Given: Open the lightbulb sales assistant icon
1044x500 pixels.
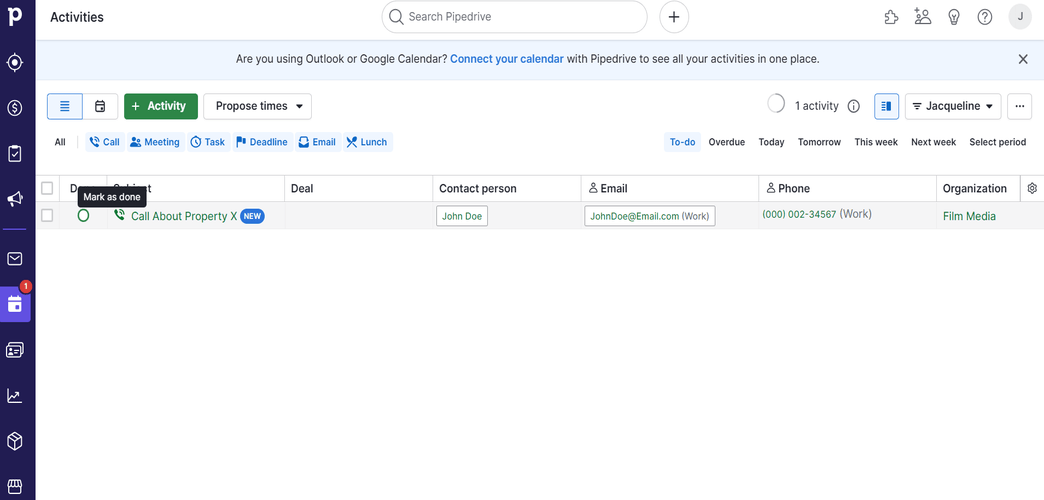Looking at the screenshot, I should [x=953, y=17].
